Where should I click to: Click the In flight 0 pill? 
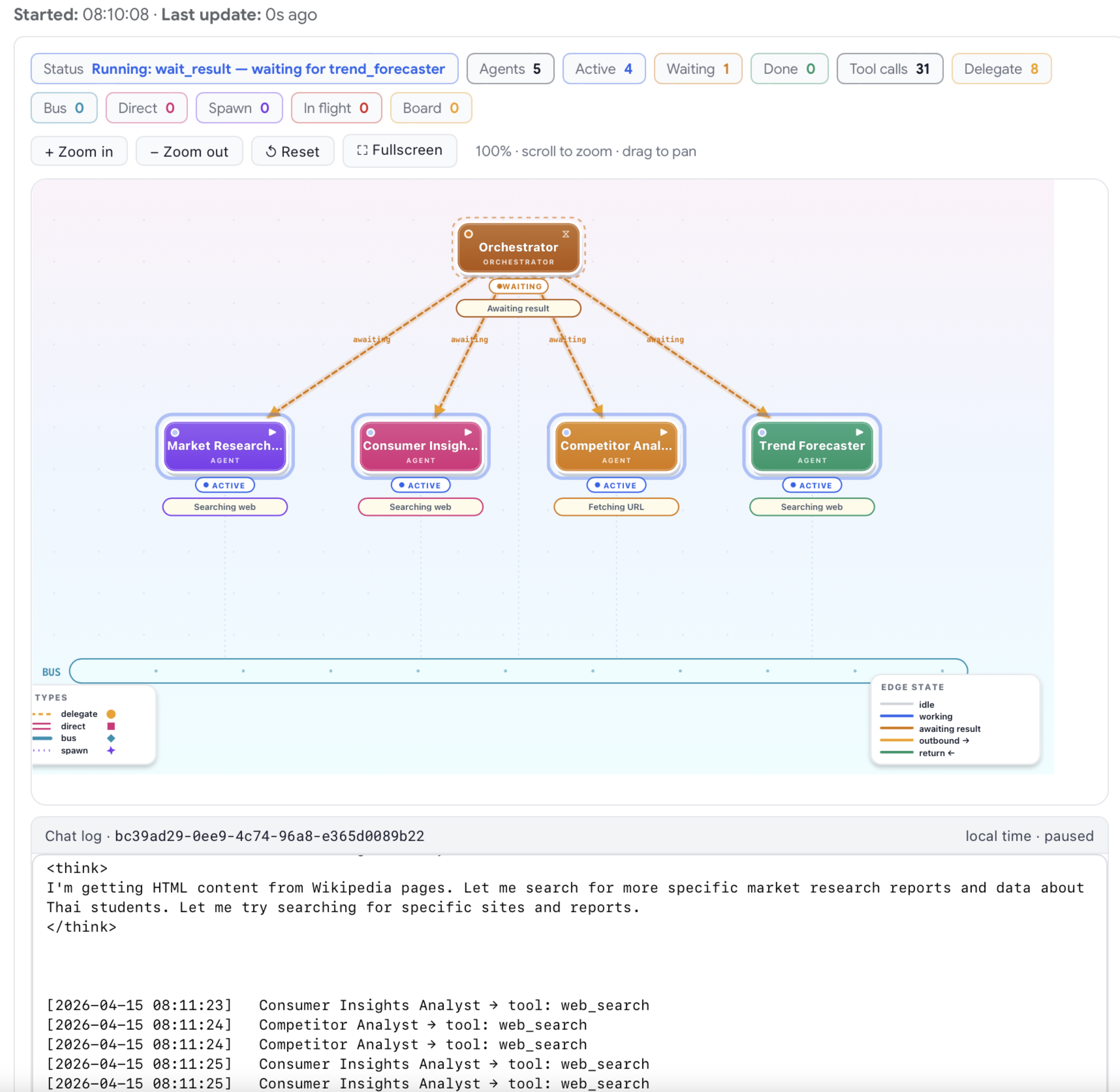pos(336,108)
